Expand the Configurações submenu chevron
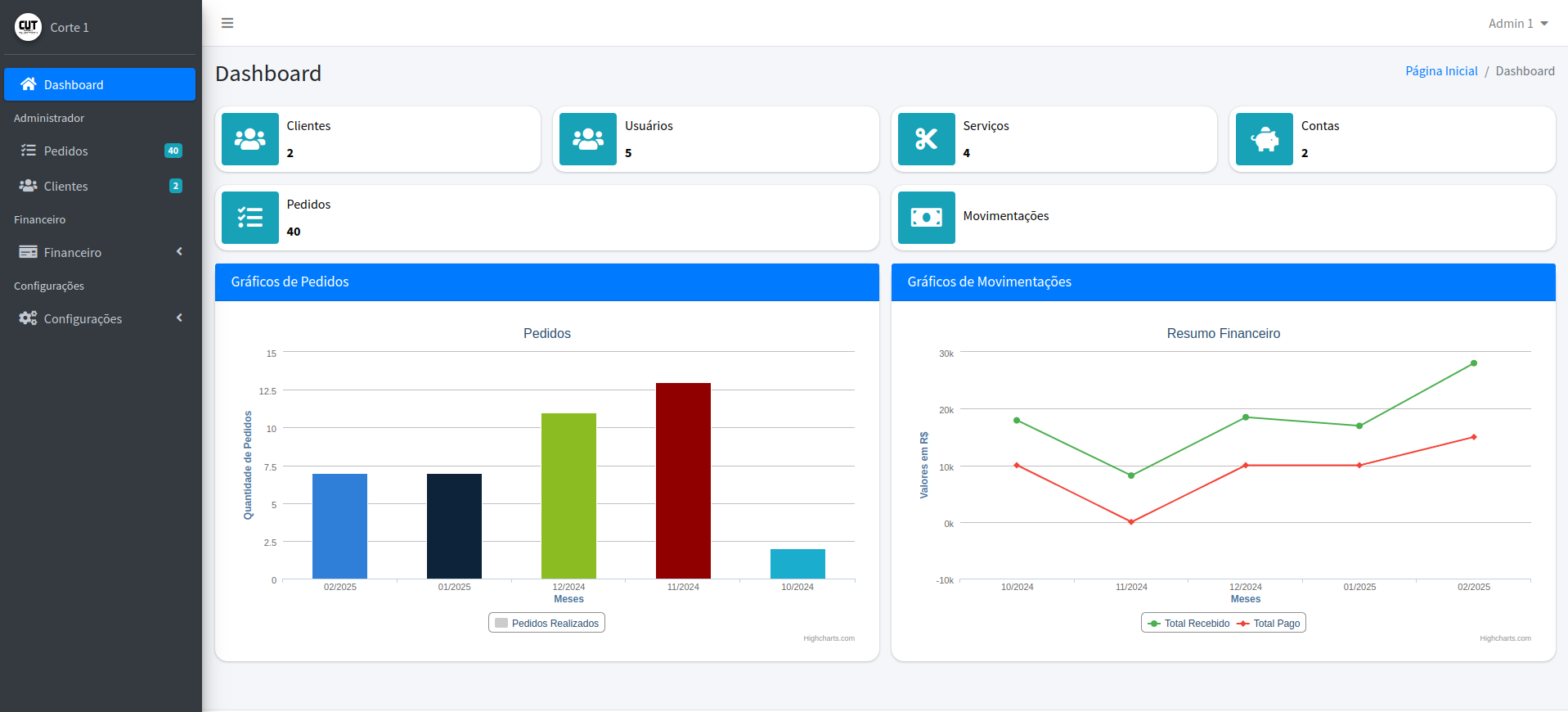This screenshot has width=1568, height=712. (179, 318)
